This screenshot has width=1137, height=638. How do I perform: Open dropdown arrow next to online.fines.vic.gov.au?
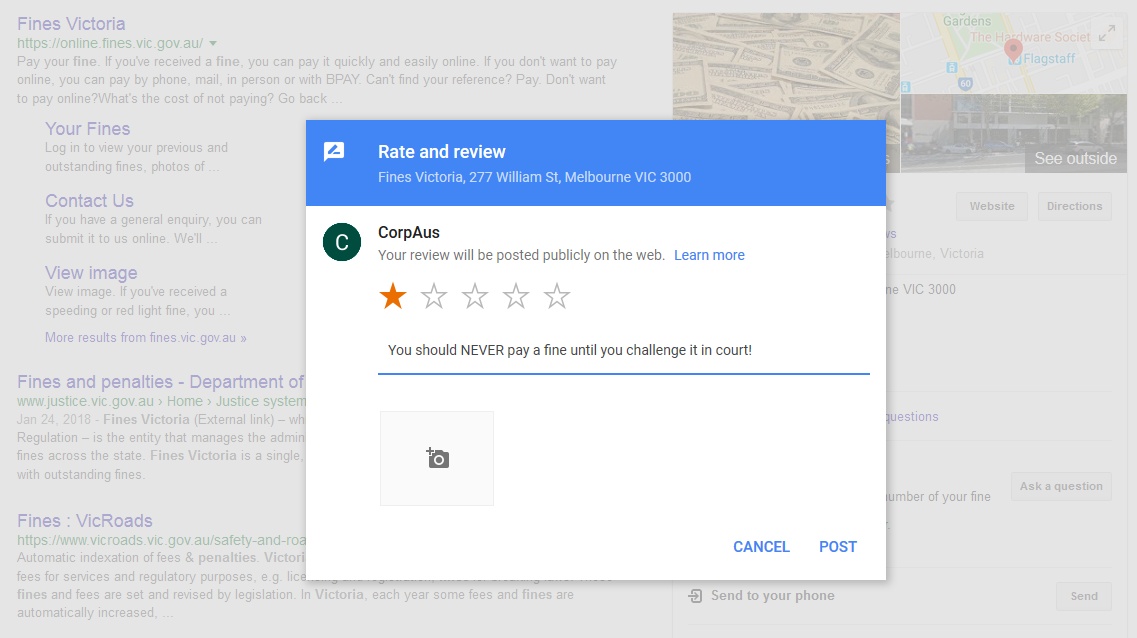point(213,44)
